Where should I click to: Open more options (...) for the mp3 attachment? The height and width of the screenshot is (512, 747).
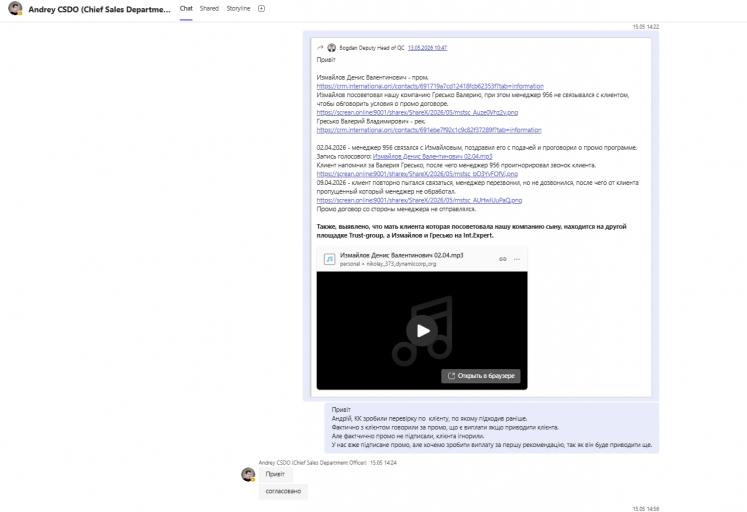[517, 259]
